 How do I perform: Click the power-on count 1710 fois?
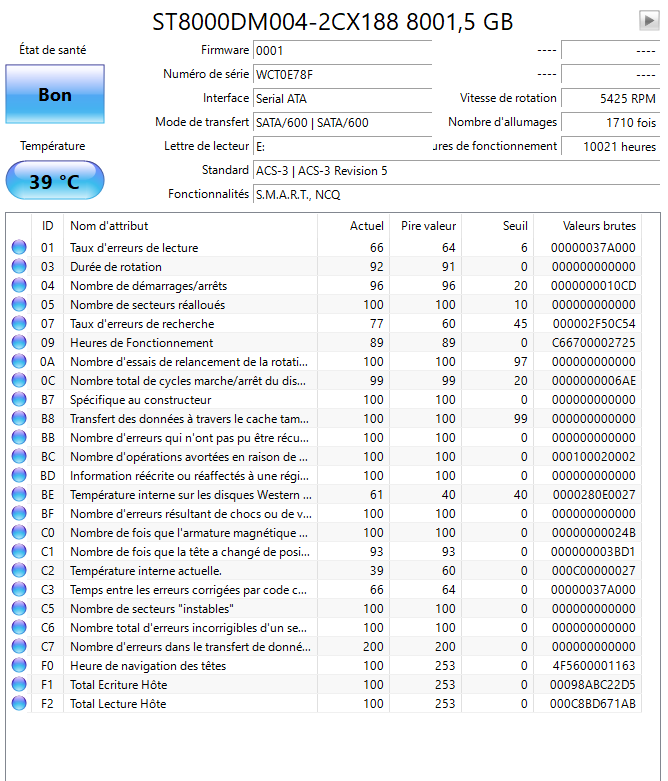coord(610,123)
